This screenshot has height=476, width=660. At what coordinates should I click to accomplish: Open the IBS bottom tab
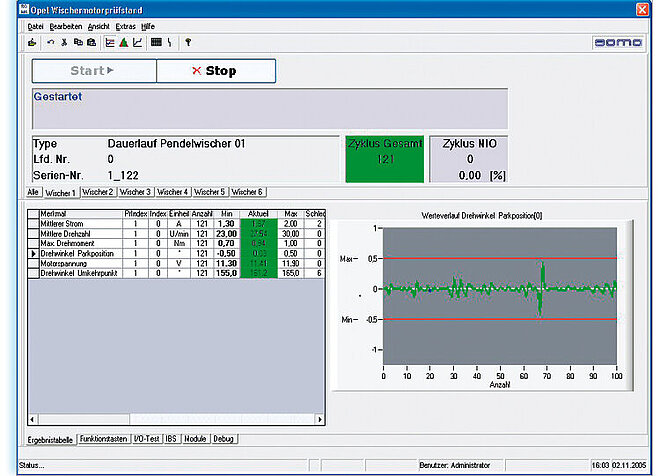[171, 439]
